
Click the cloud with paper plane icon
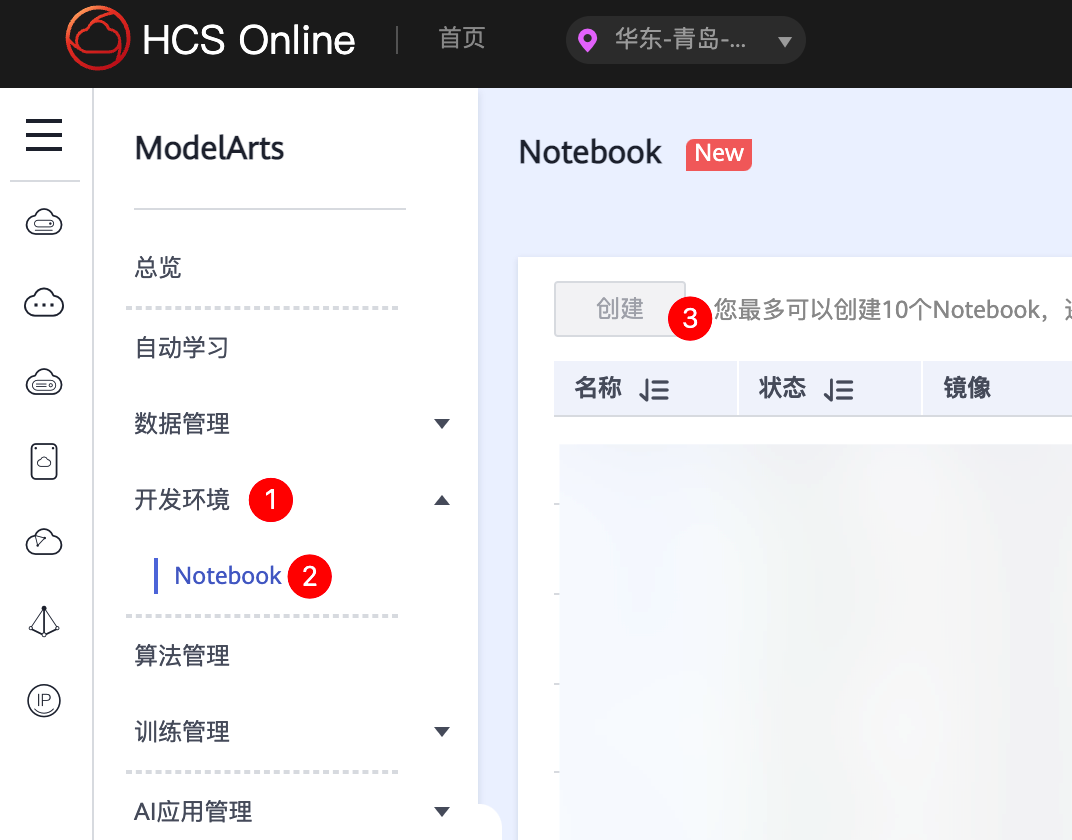(44, 541)
